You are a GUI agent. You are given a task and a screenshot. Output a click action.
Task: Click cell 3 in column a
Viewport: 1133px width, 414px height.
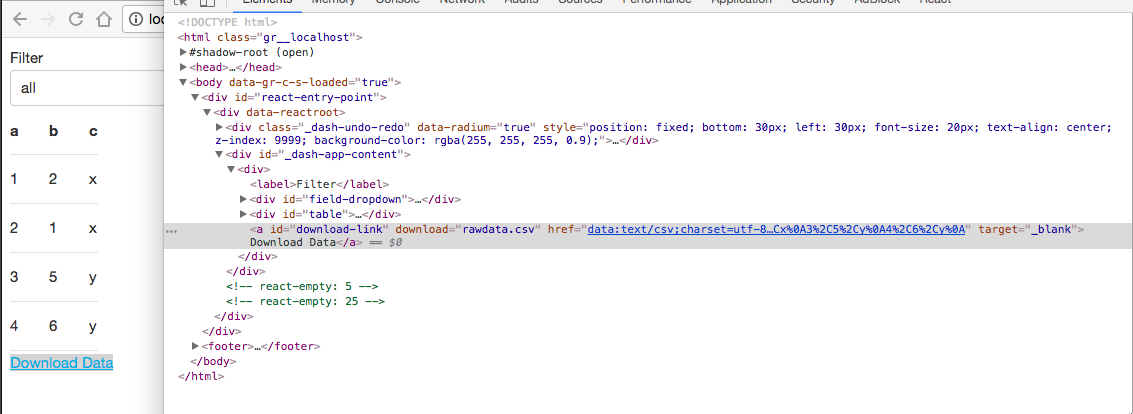point(14,277)
